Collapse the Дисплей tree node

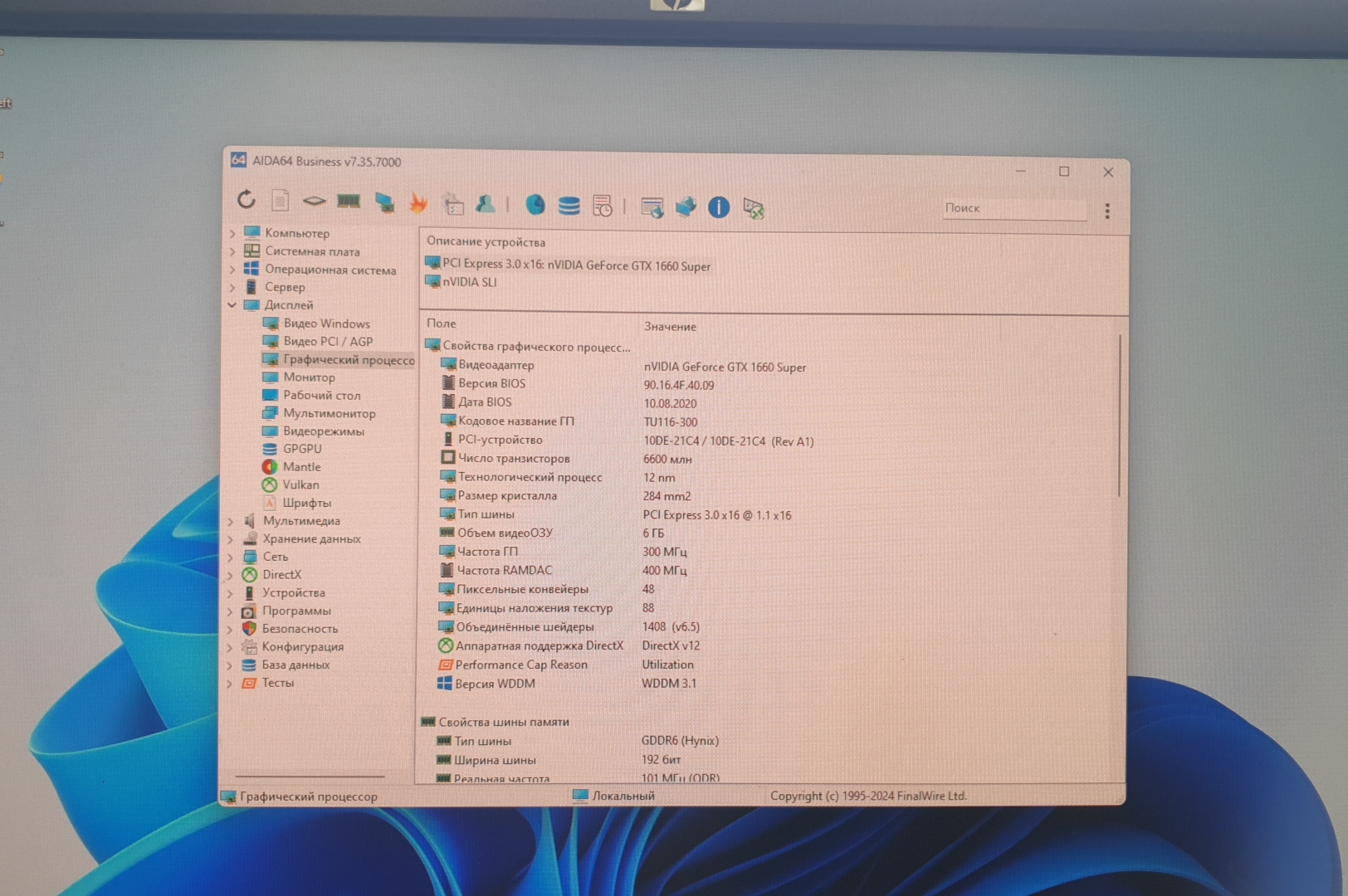click(232, 305)
